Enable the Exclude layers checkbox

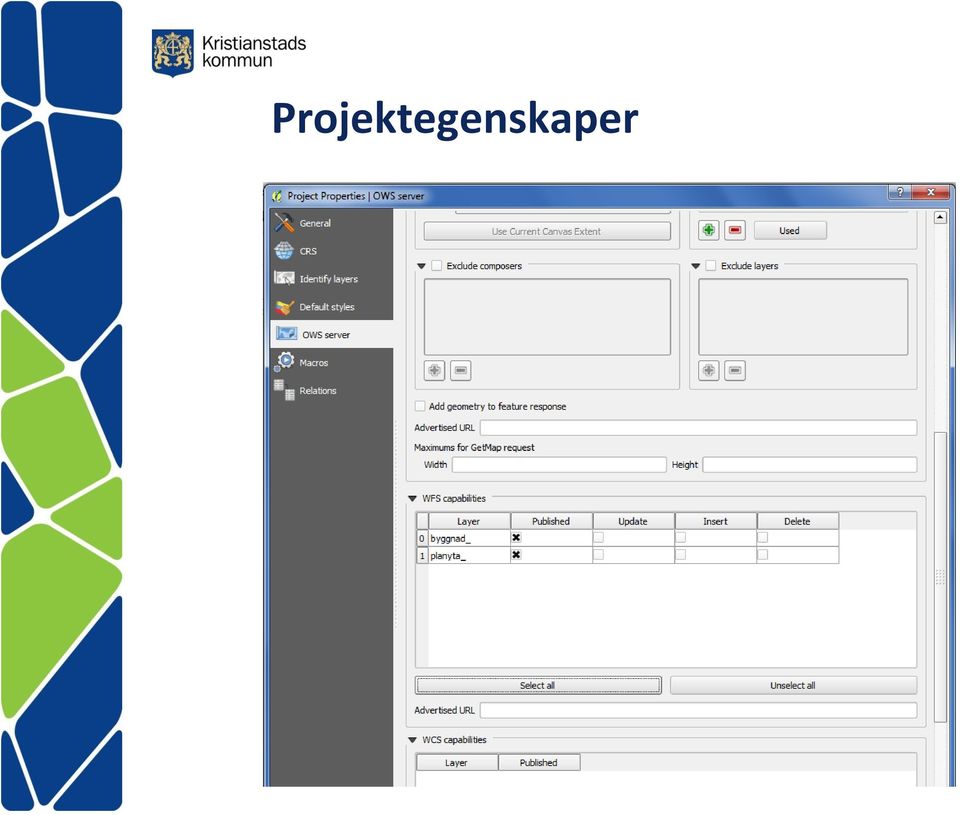tap(711, 266)
